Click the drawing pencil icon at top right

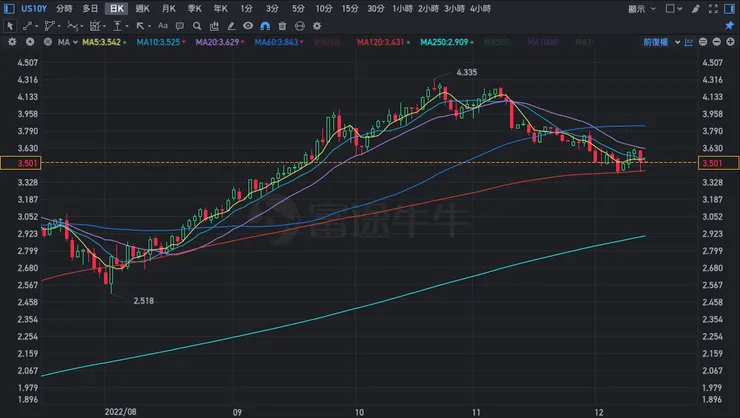696,8
